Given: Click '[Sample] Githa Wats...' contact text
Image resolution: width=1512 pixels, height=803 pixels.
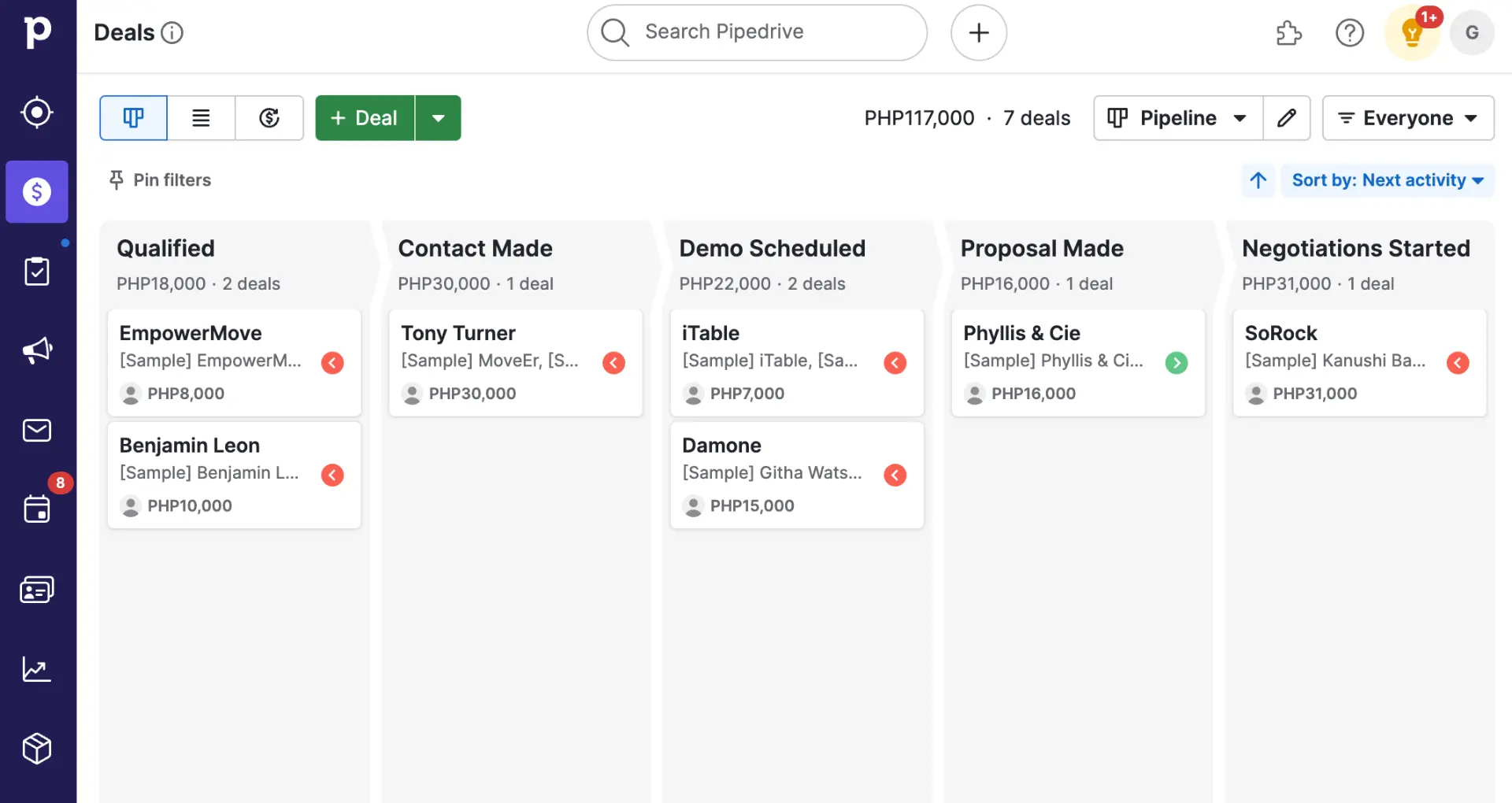Looking at the screenshot, I should pos(772,472).
